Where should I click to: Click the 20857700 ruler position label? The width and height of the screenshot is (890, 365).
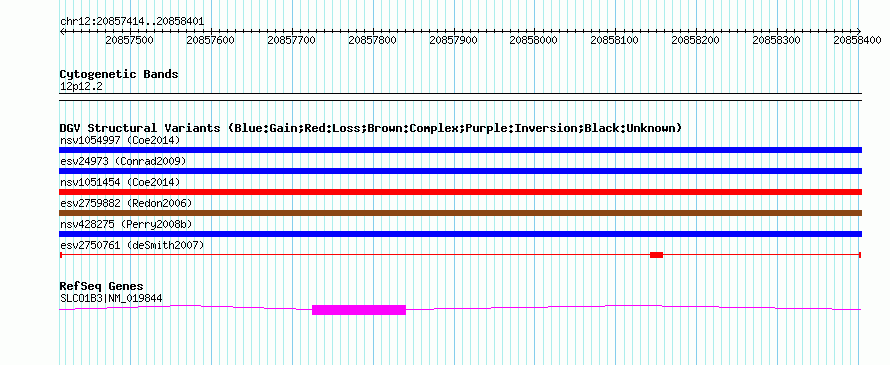(291, 40)
